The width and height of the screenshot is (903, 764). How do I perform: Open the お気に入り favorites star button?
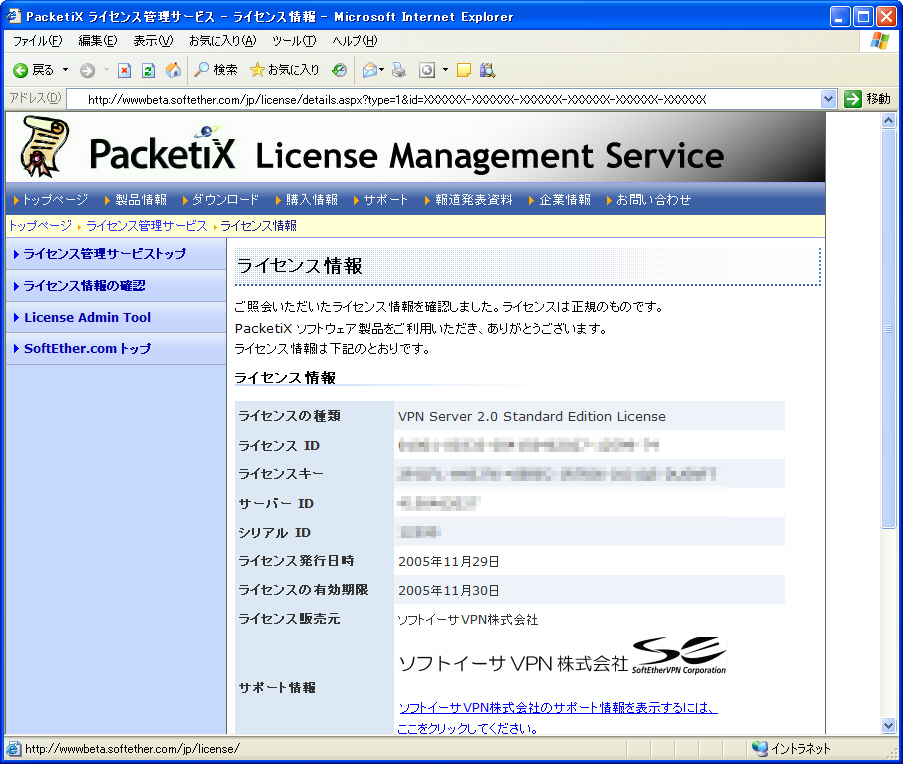pos(284,70)
